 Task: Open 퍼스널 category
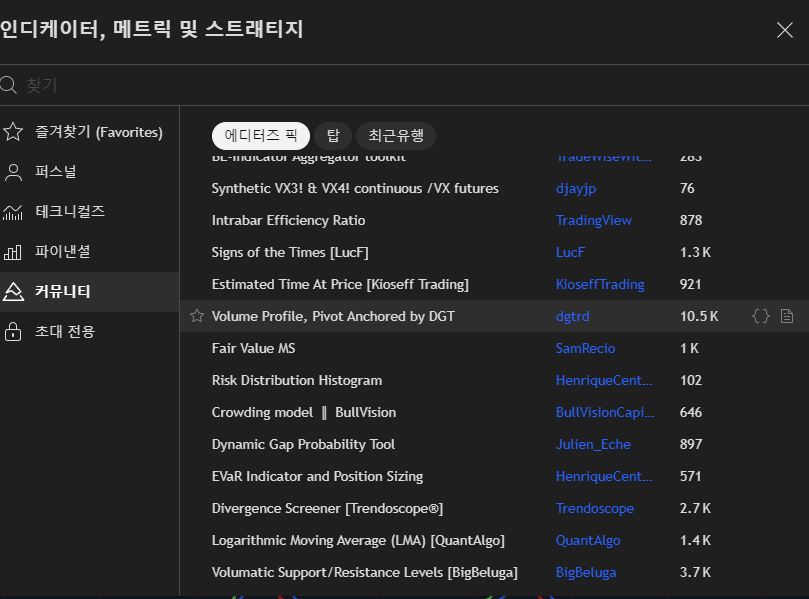(90, 172)
